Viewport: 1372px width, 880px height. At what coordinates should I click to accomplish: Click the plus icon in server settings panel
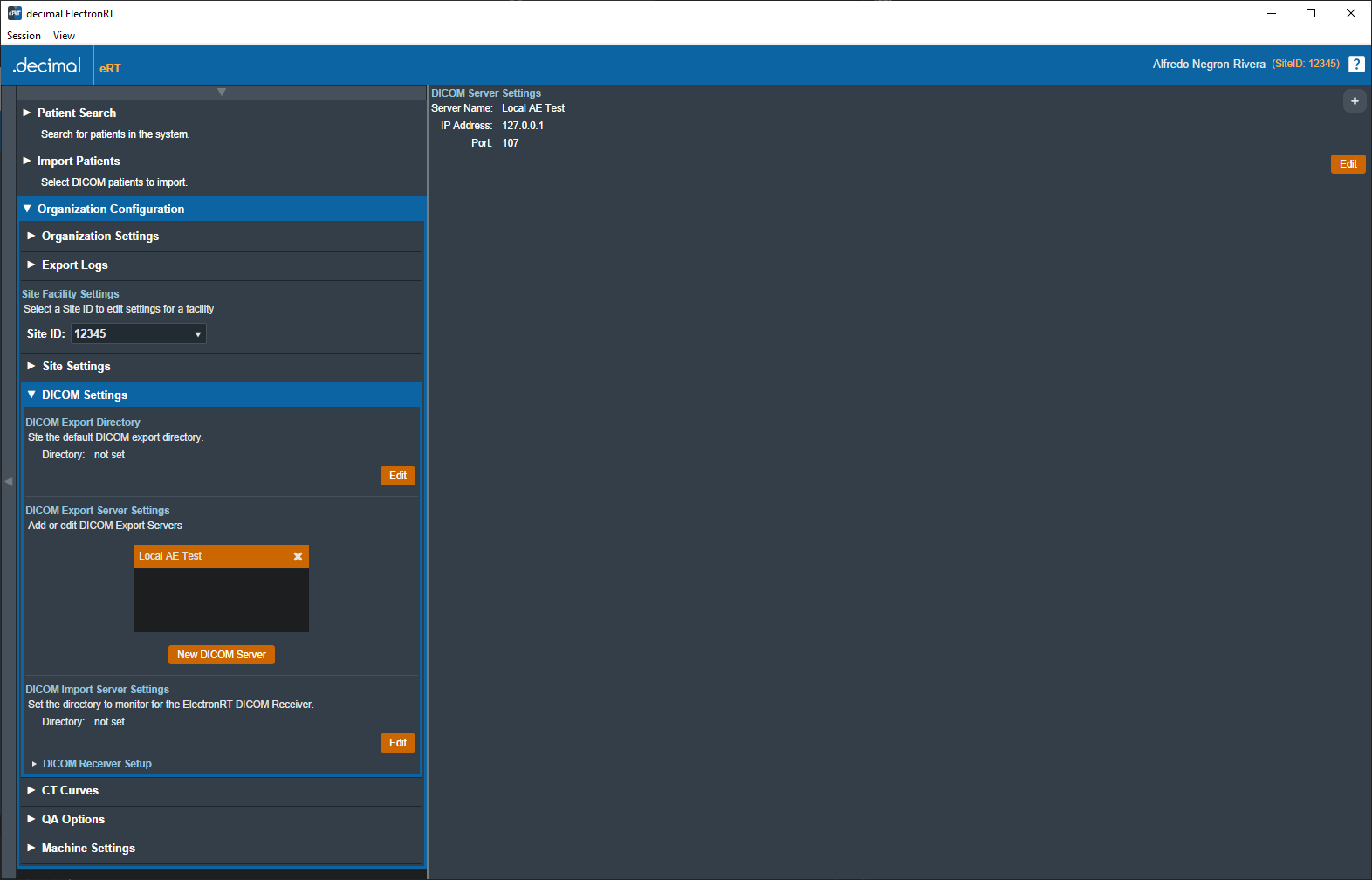[x=1355, y=101]
